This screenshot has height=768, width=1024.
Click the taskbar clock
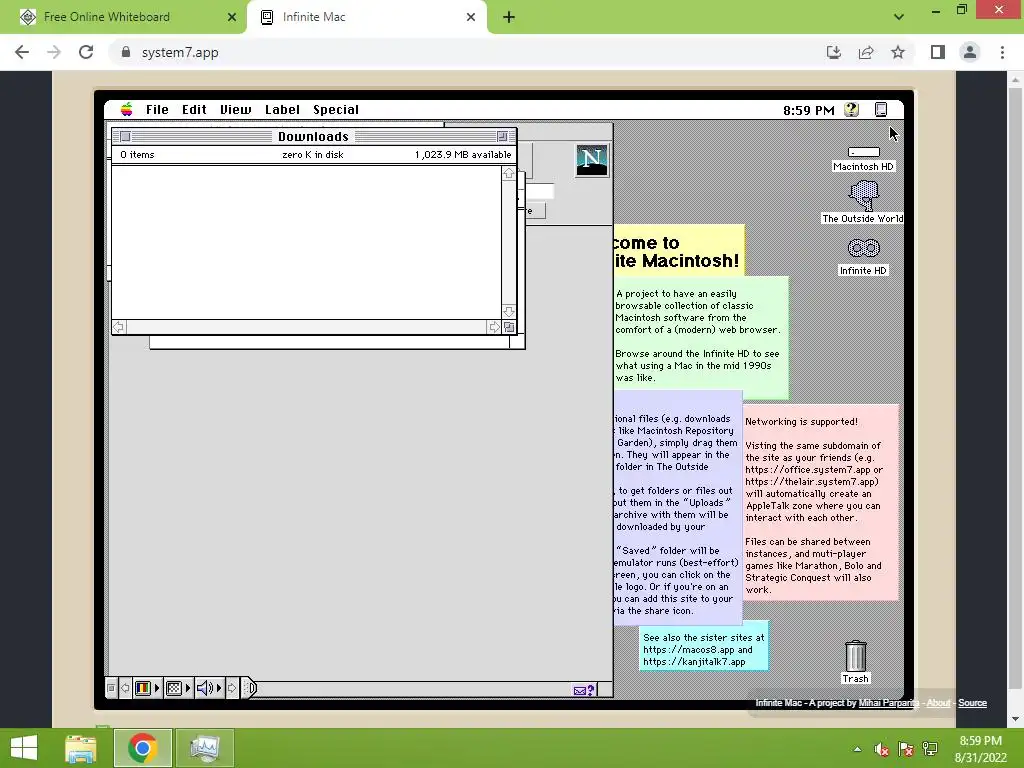[980, 749]
